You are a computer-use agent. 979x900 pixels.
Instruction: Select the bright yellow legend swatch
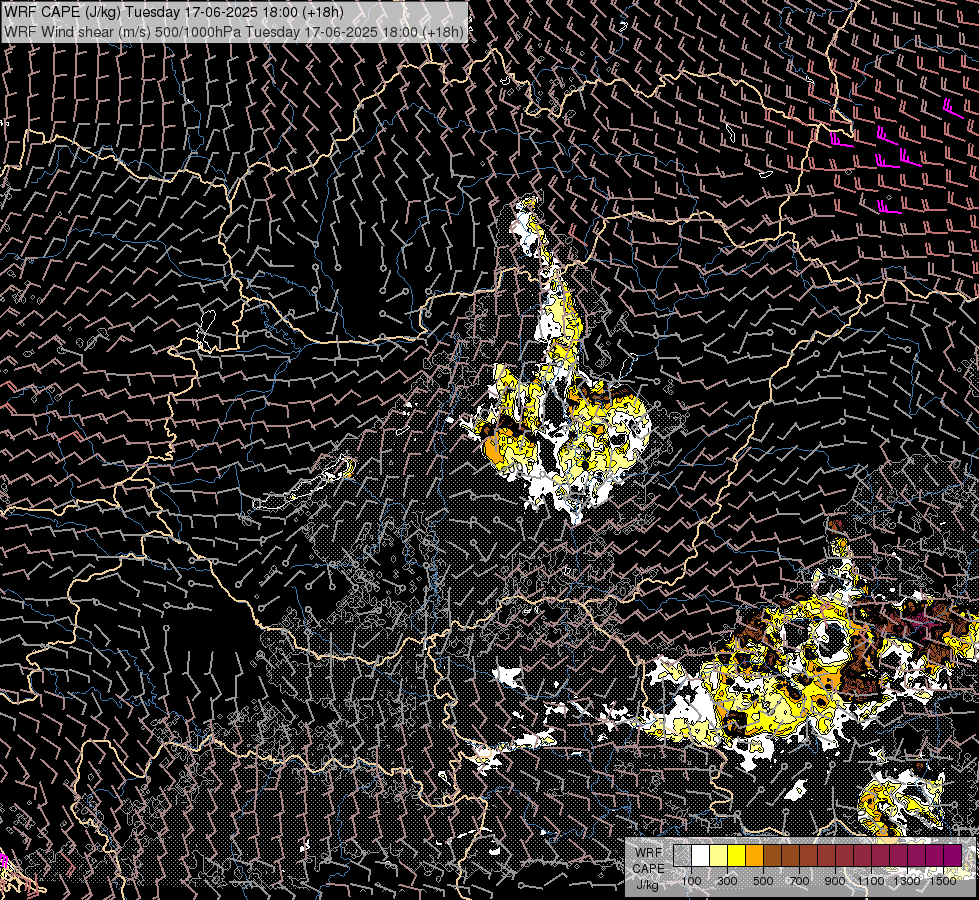click(737, 855)
